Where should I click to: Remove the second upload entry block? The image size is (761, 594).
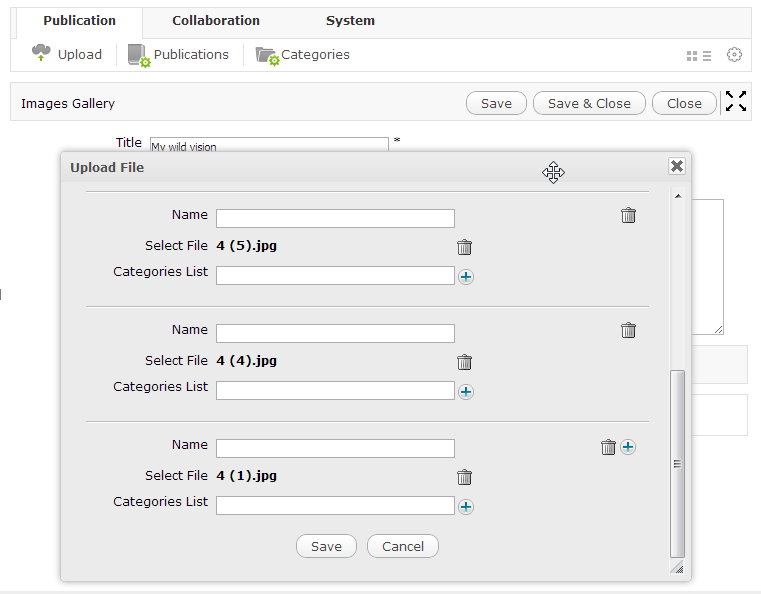629,330
